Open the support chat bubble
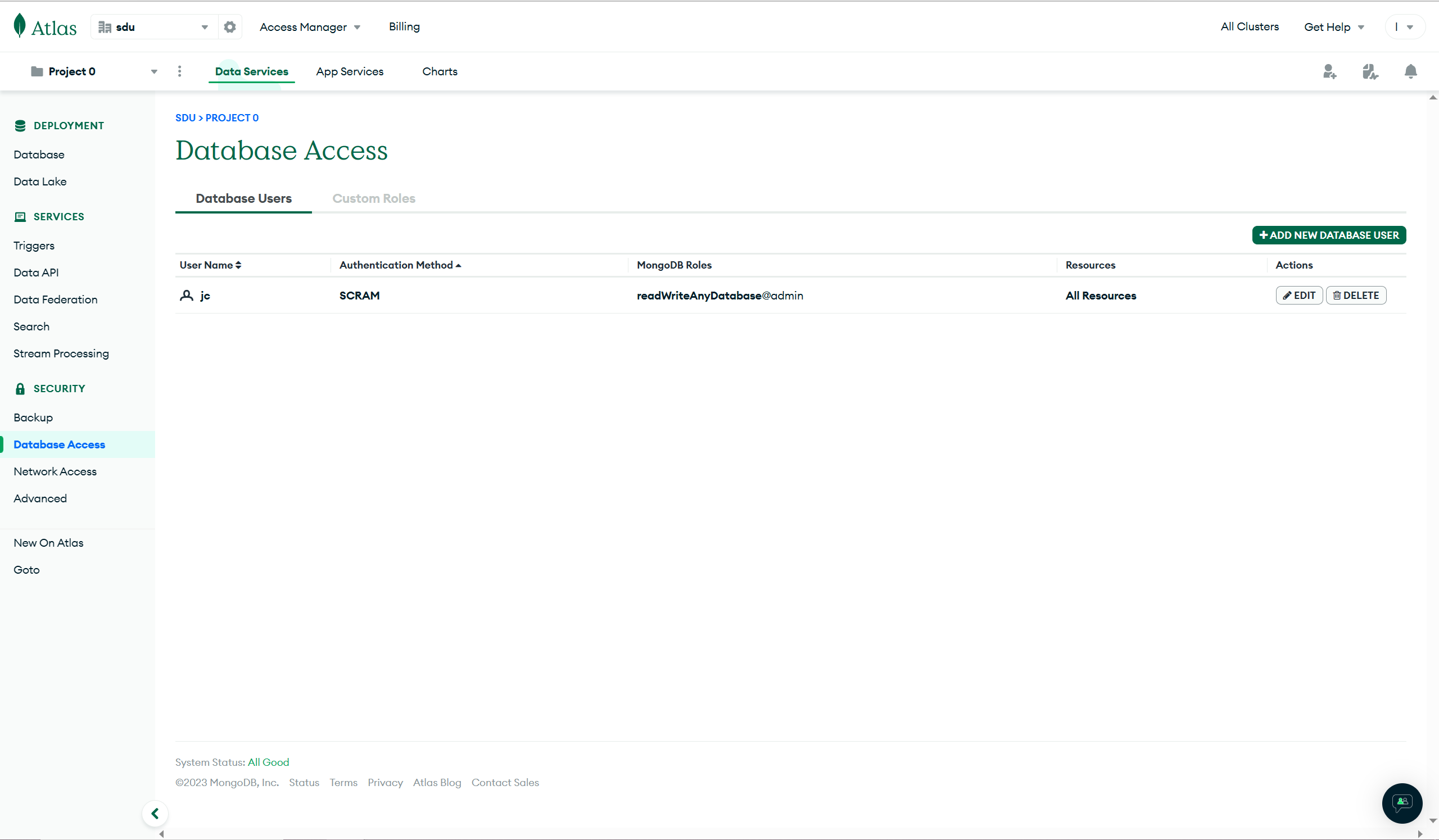Viewport: 1439px width, 840px height. 1401,803
